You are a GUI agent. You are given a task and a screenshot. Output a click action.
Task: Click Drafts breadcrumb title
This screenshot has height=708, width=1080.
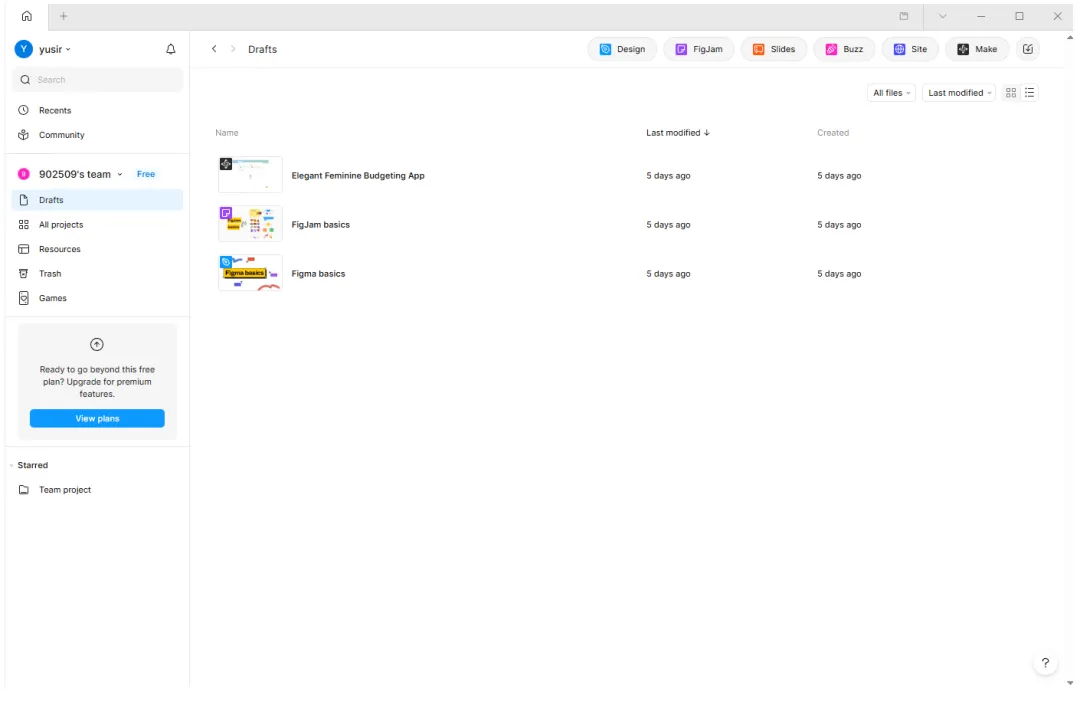point(262,49)
